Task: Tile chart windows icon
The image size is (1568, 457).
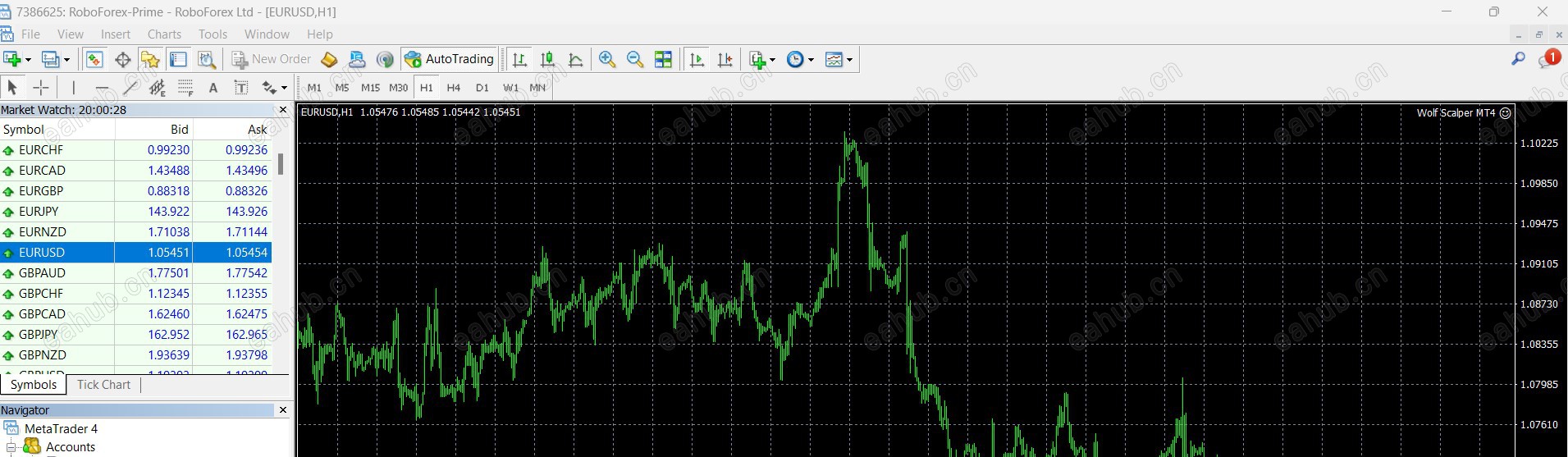Action: coord(663,59)
